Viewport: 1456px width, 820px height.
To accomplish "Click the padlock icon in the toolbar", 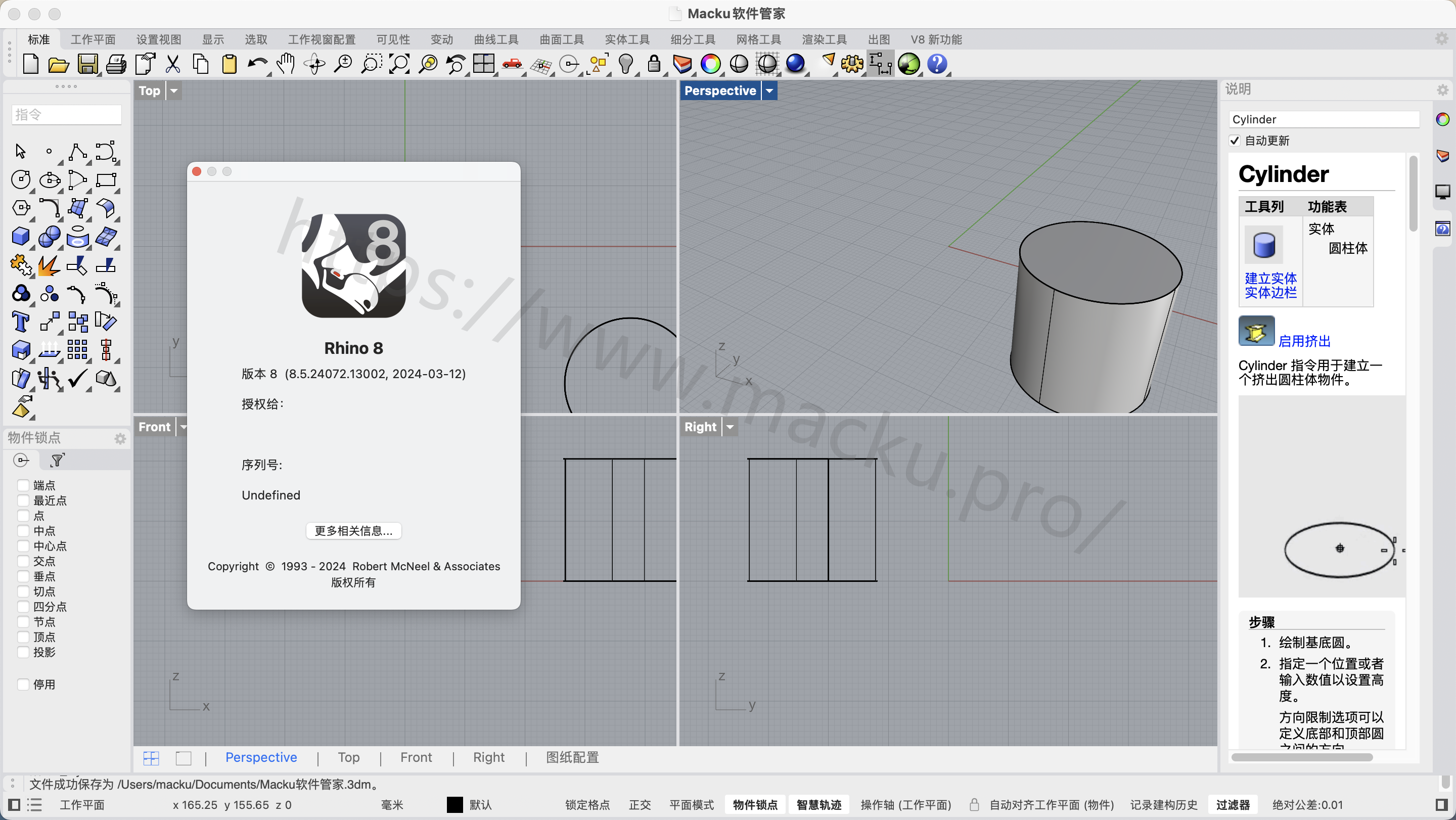I will click(654, 64).
